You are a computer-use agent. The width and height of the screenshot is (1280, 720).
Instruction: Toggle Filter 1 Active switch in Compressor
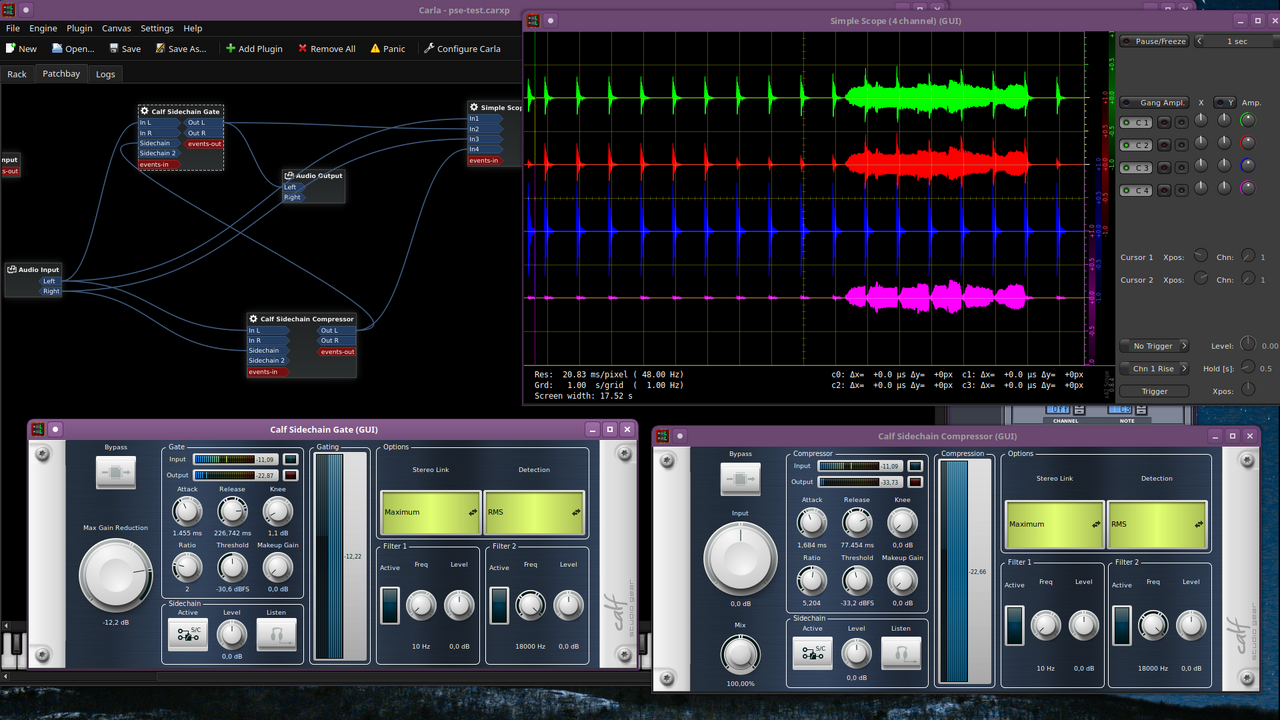[1015, 625]
